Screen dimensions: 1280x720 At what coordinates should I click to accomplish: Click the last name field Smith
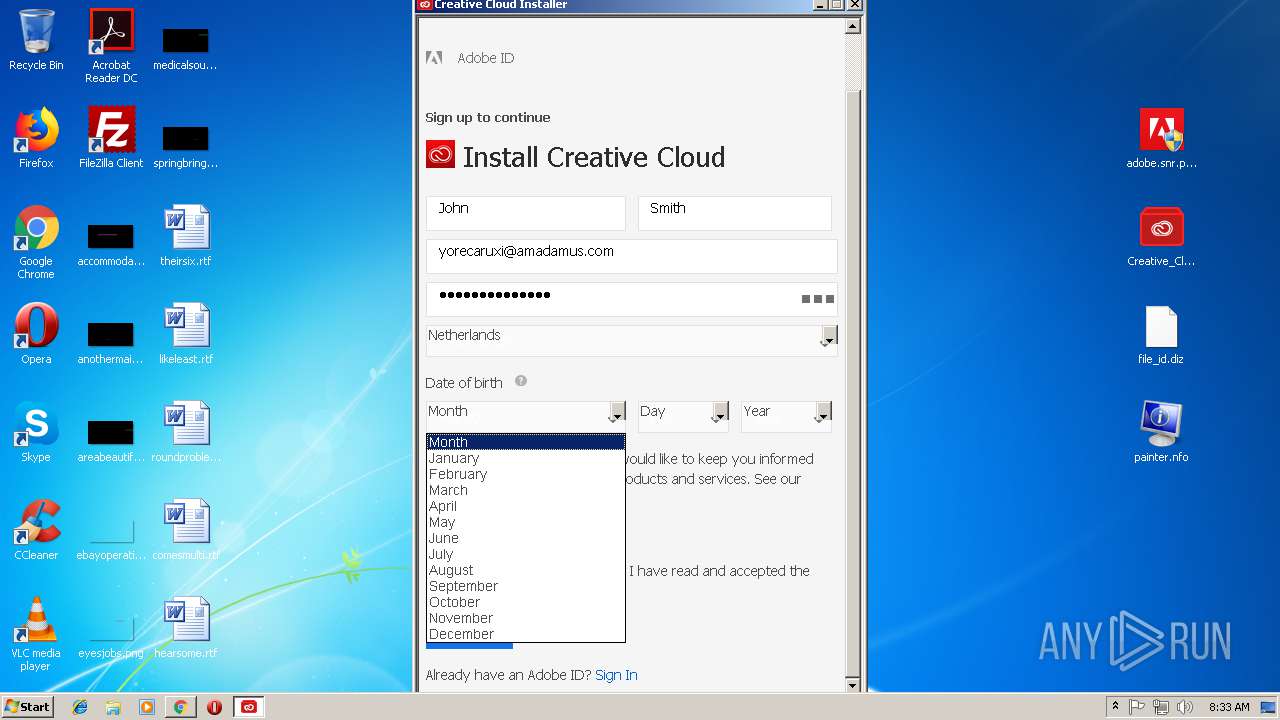[735, 213]
